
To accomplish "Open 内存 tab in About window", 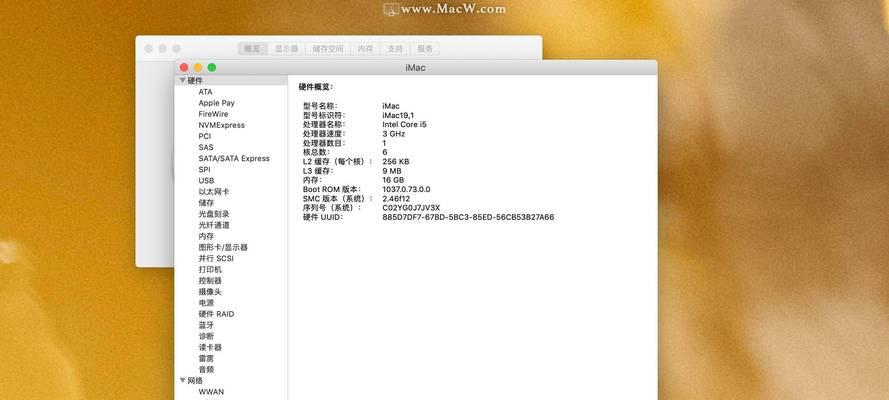I will tap(365, 49).
